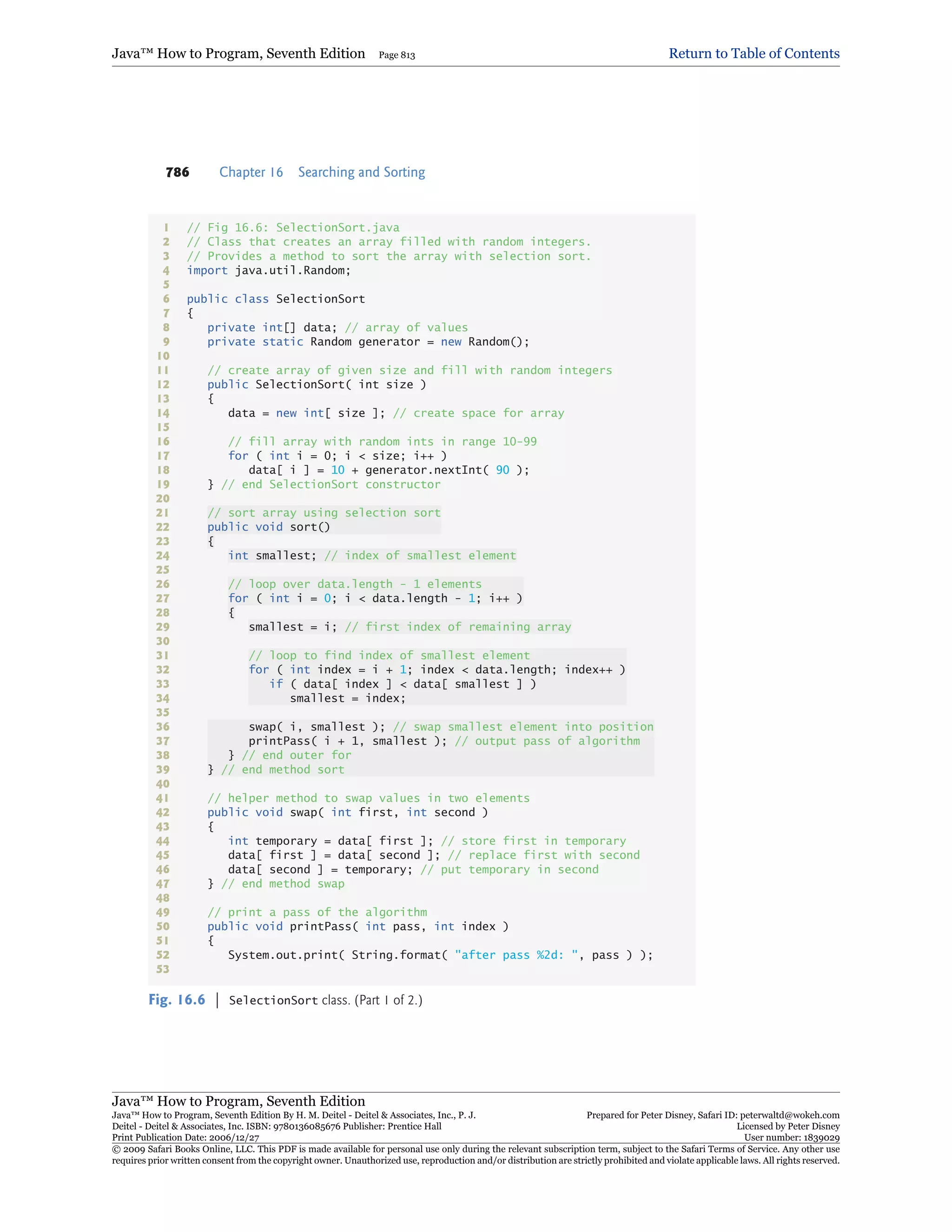Click the private static Random generator line

(368, 342)
